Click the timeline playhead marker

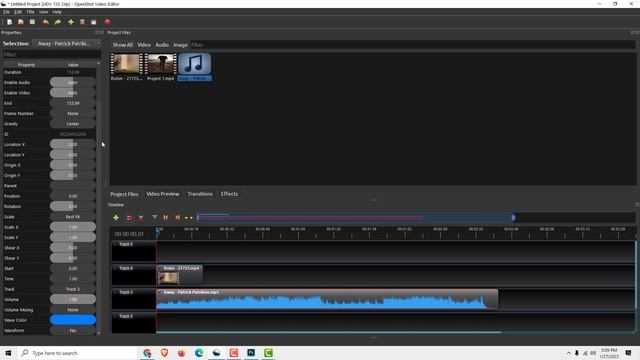tap(158, 233)
